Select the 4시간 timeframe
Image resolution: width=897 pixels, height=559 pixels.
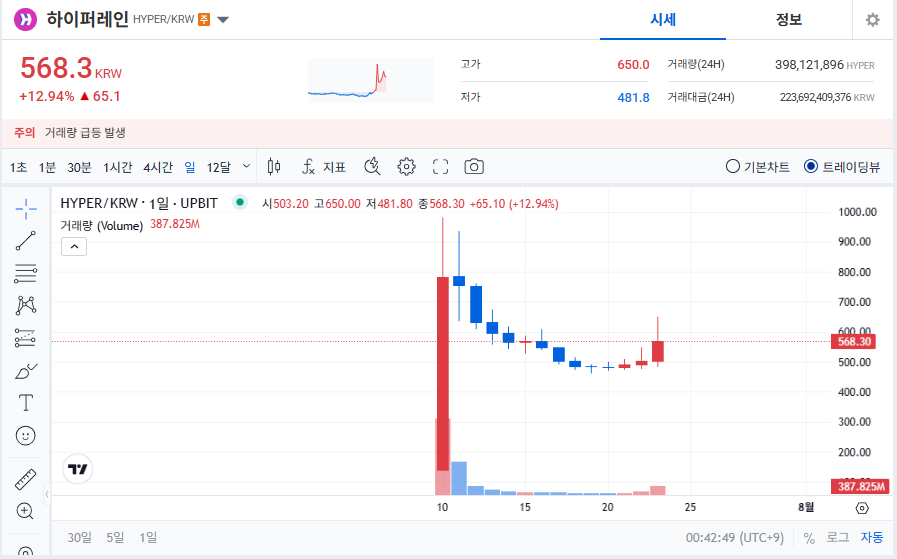pos(158,167)
